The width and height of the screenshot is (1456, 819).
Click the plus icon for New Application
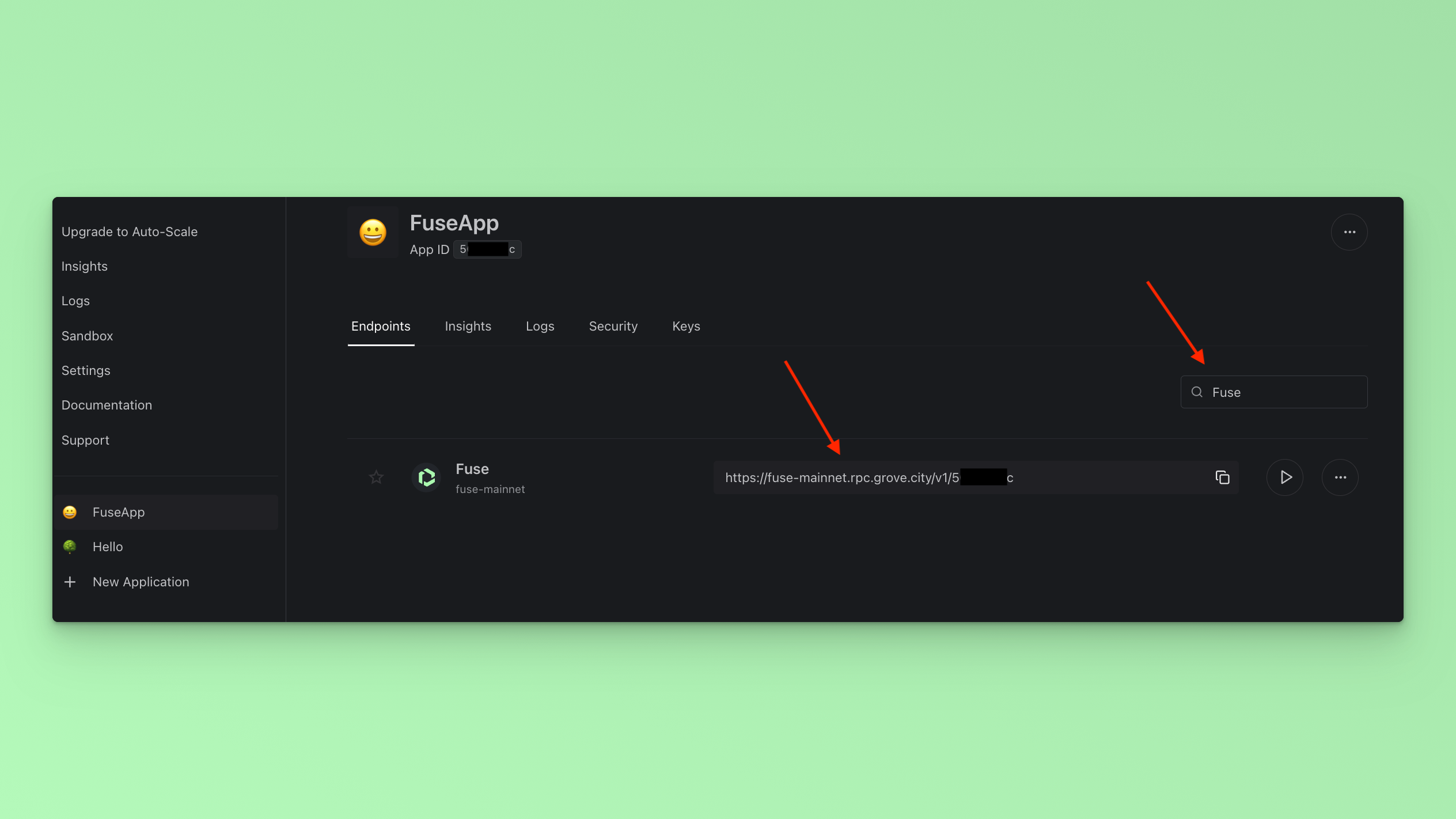pos(70,582)
